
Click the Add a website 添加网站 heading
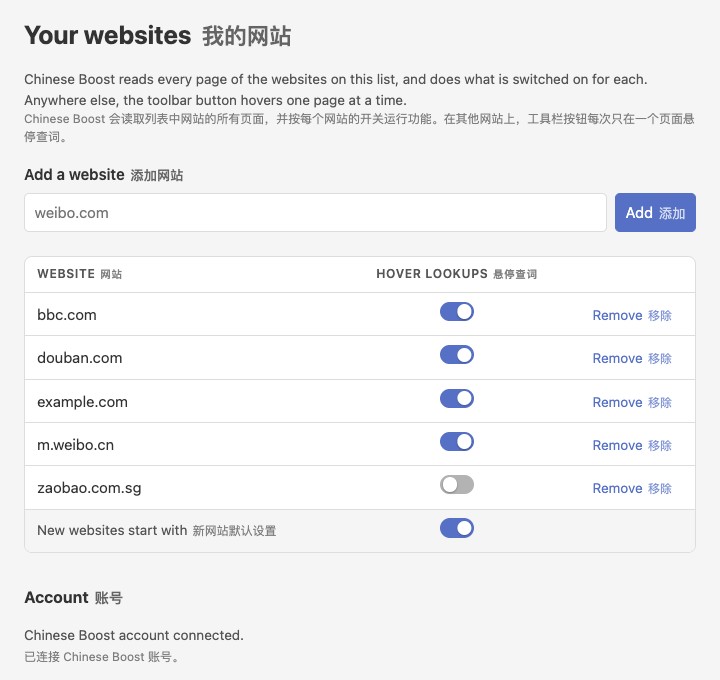click(104, 175)
